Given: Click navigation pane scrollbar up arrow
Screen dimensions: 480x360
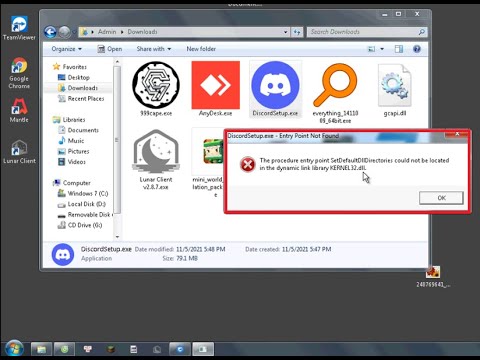Looking at the screenshot, I should pos(117,62).
